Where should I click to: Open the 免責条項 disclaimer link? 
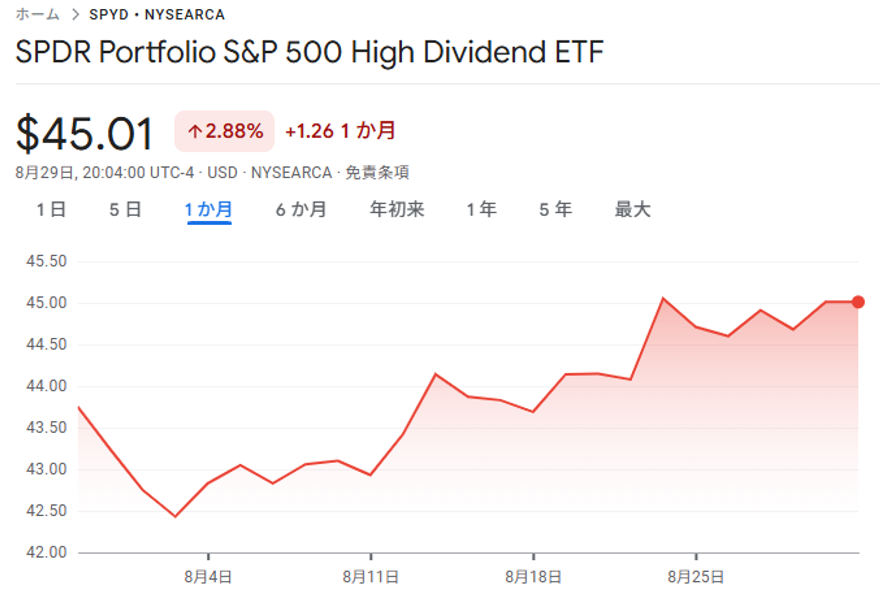pyautogui.click(x=377, y=173)
